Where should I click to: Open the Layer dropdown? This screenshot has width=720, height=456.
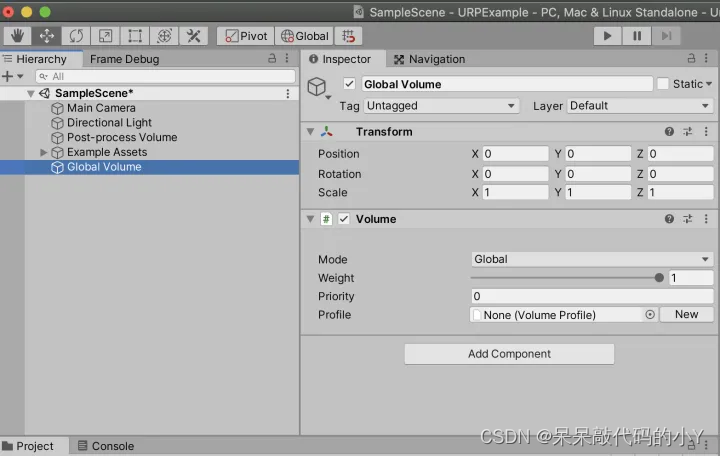pyautogui.click(x=640, y=106)
